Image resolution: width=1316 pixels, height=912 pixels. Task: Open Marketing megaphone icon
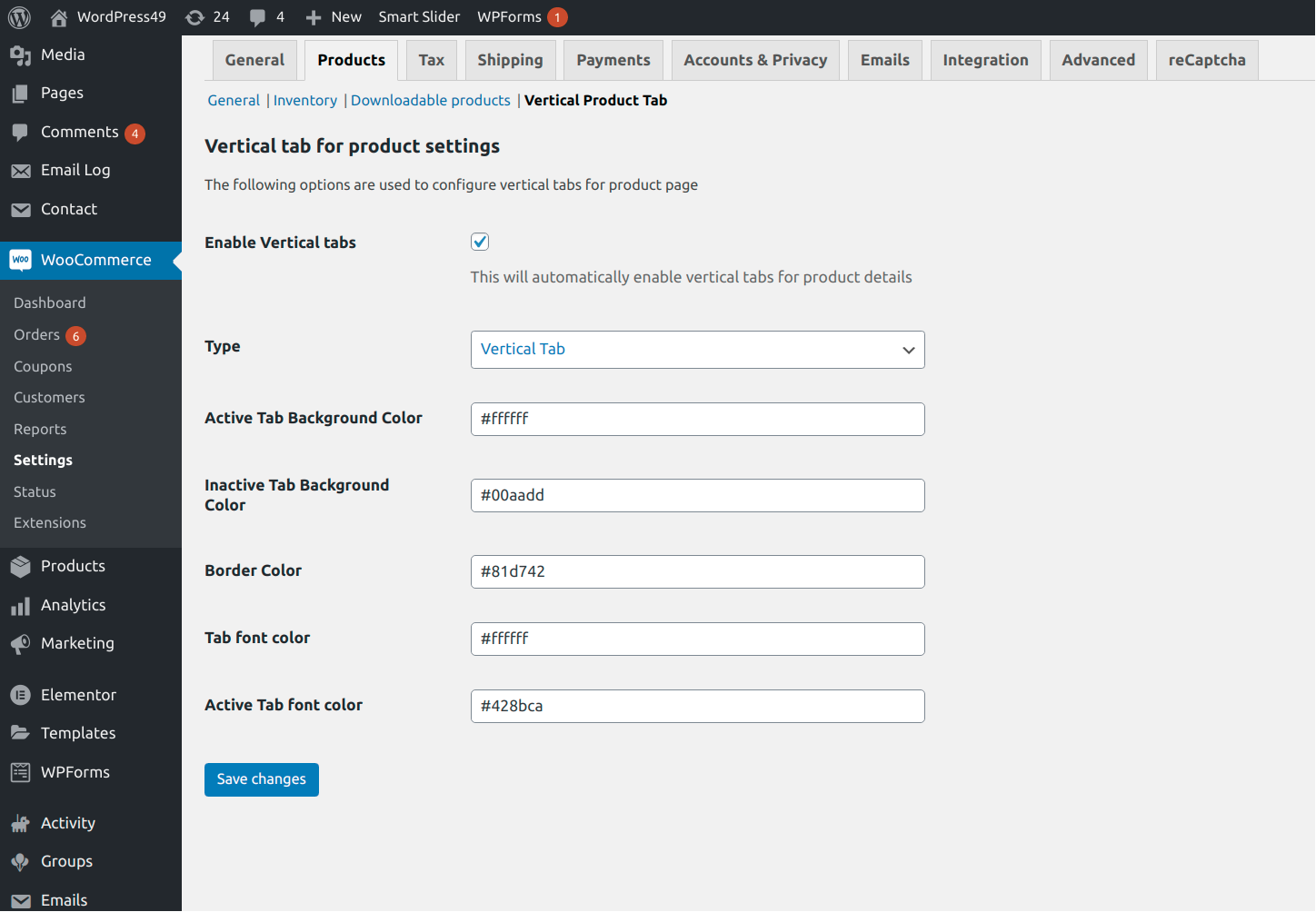tap(20, 644)
